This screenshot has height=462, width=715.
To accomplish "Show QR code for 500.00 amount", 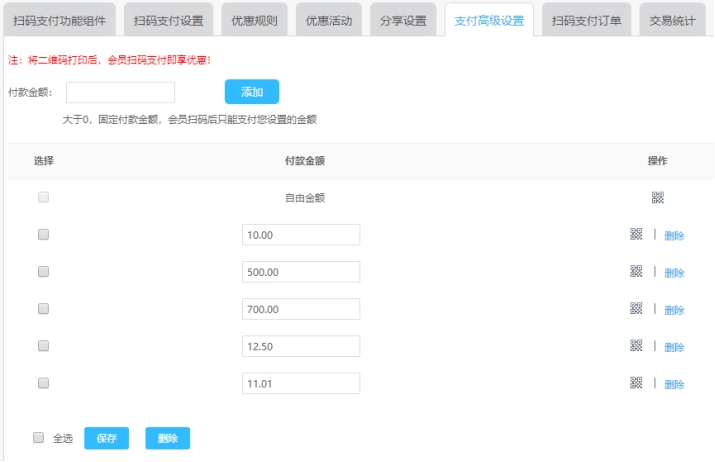I will (636, 271).
